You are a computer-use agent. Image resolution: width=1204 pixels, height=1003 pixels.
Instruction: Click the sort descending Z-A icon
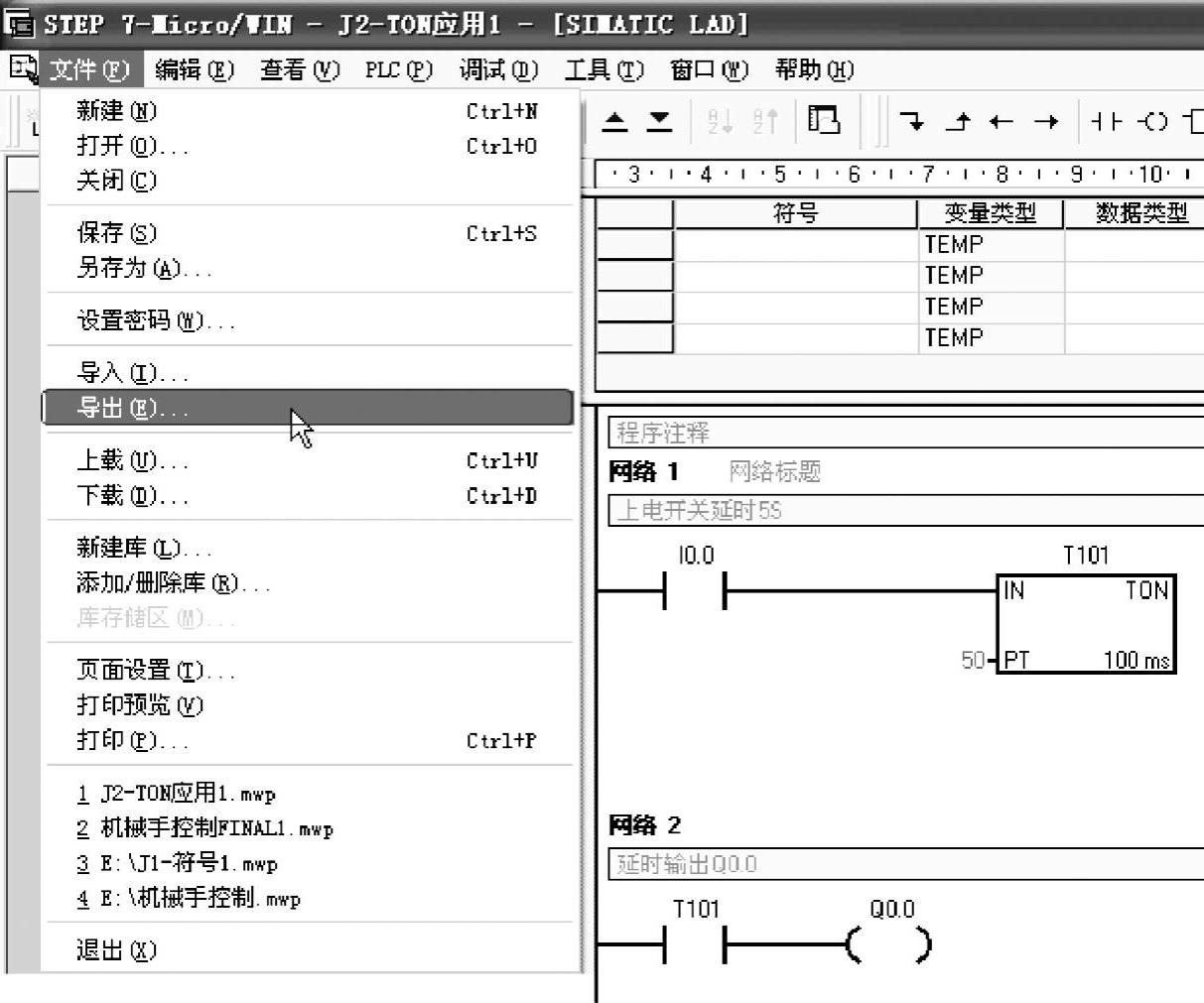point(766,122)
